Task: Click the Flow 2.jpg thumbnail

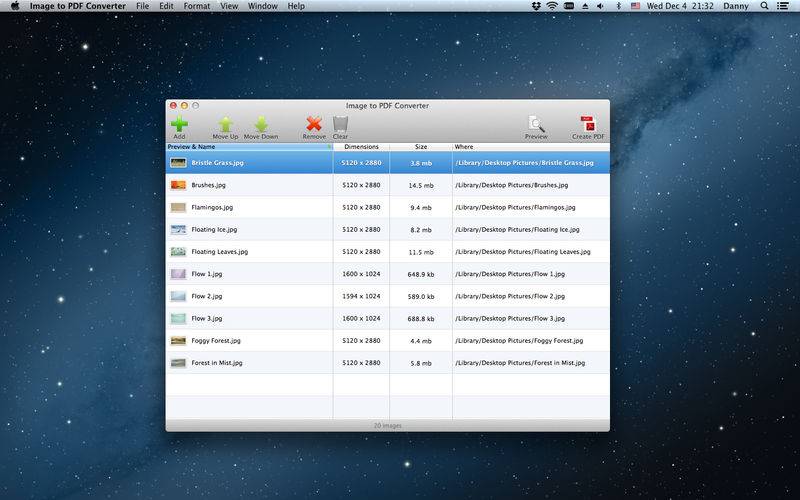Action: click(178, 296)
